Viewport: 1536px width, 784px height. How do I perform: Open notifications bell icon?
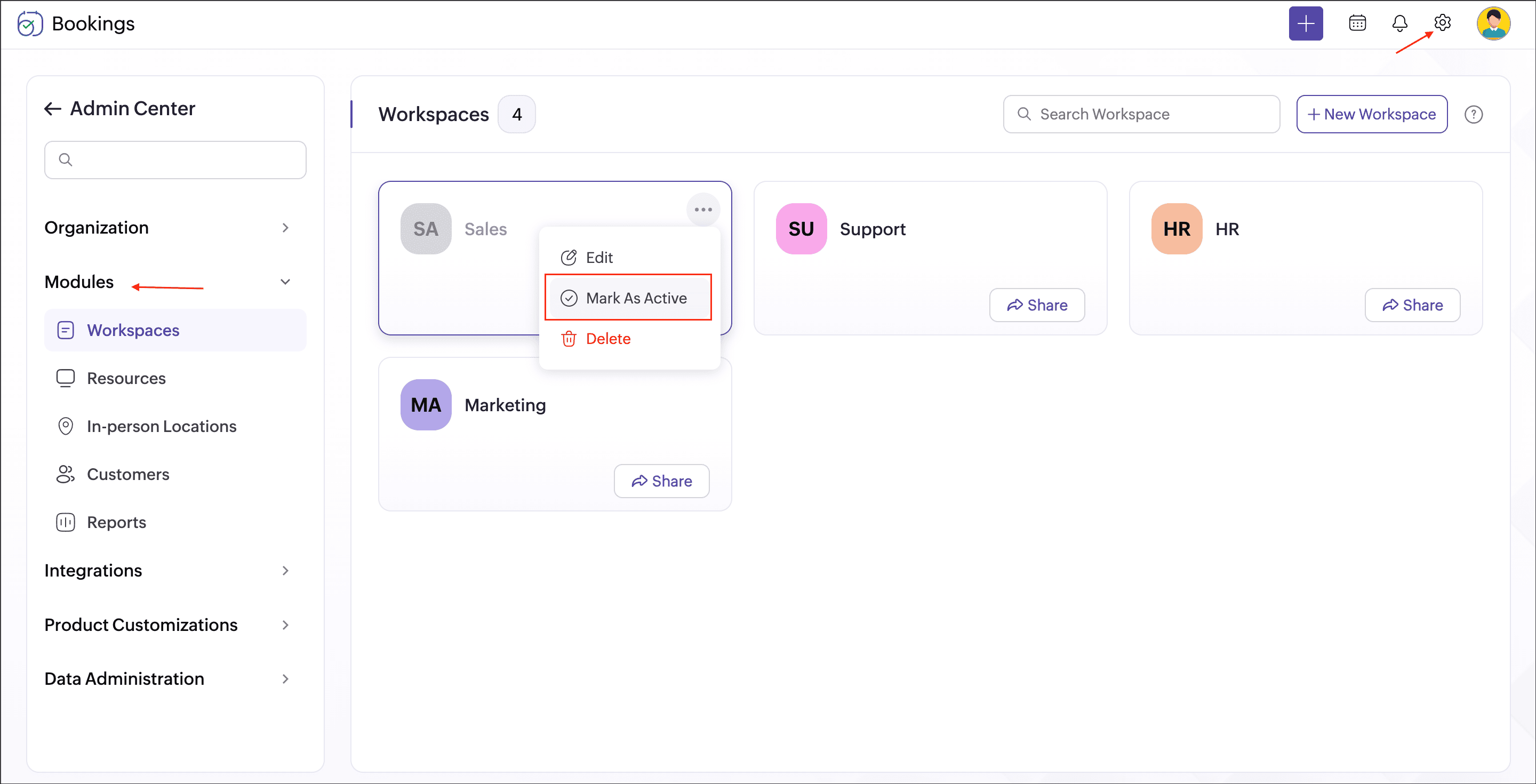1399,23
